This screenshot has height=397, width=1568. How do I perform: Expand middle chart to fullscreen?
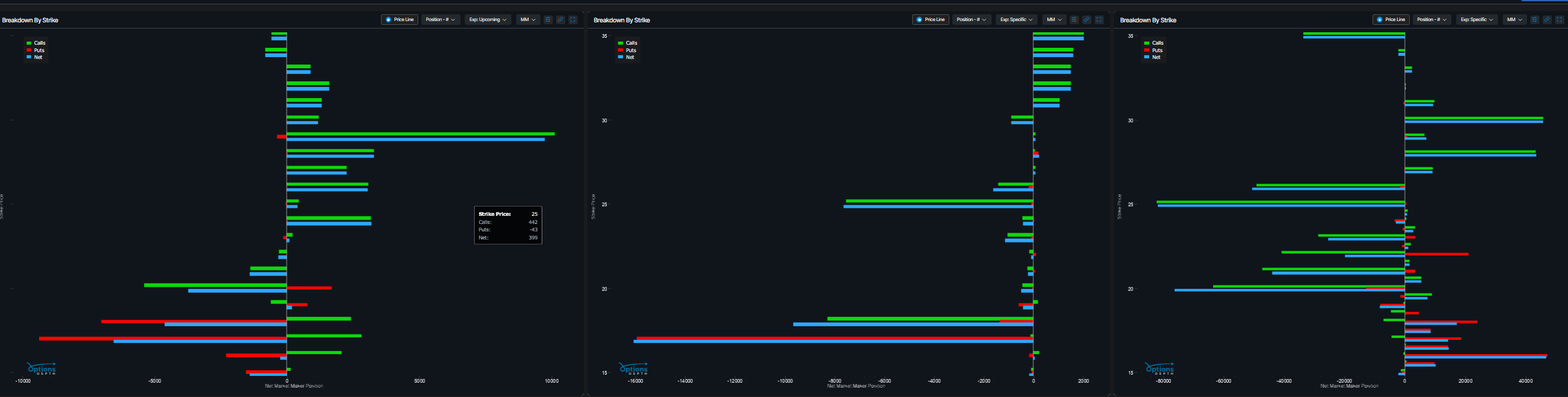tap(1099, 20)
